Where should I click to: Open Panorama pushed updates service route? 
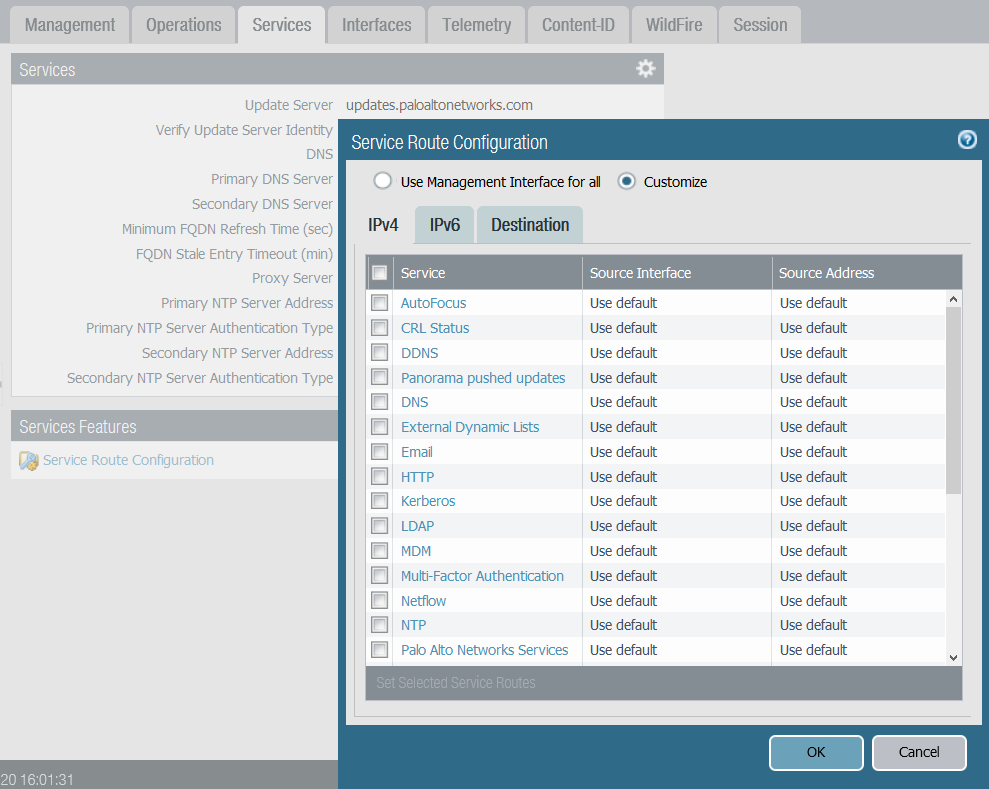tap(483, 378)
